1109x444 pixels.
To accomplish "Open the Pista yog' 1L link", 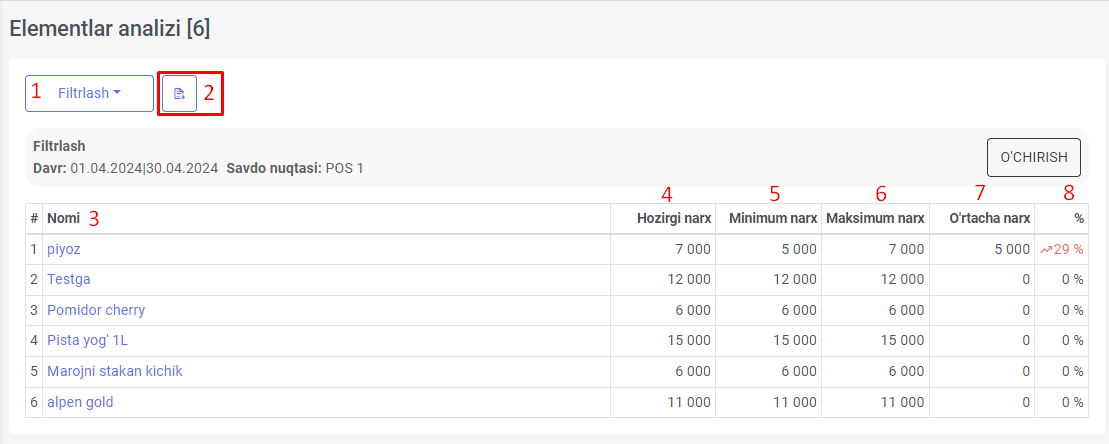I will (88, 340).
